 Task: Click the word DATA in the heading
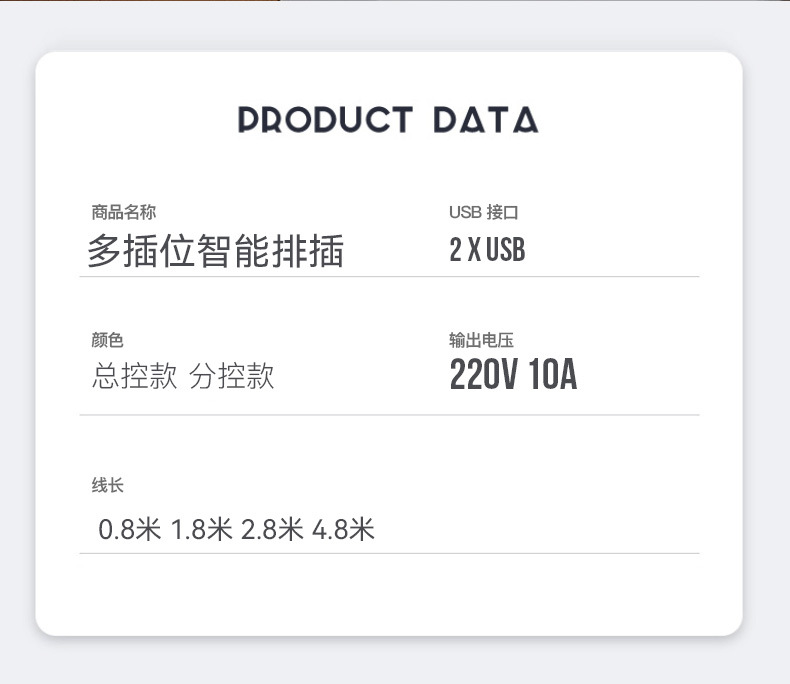[x=485, y=120]
